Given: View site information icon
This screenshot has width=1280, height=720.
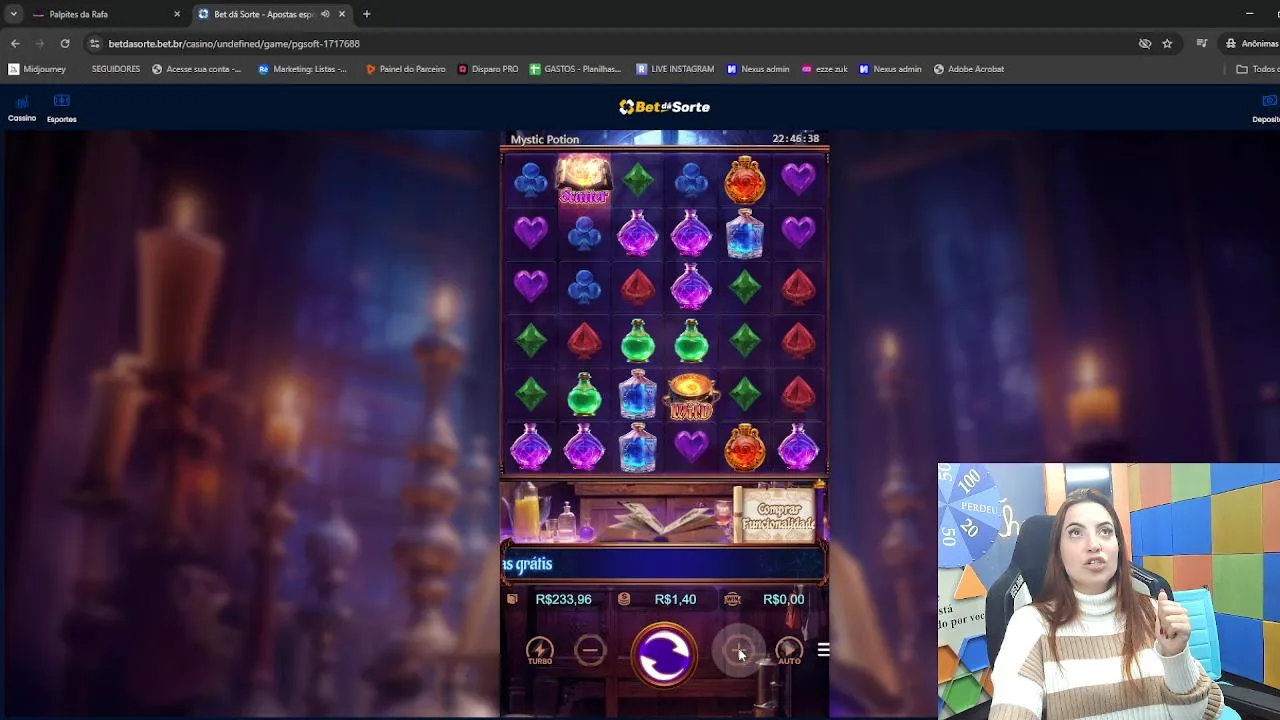Looking at the screenshot, I should click(x=95, y=44).
